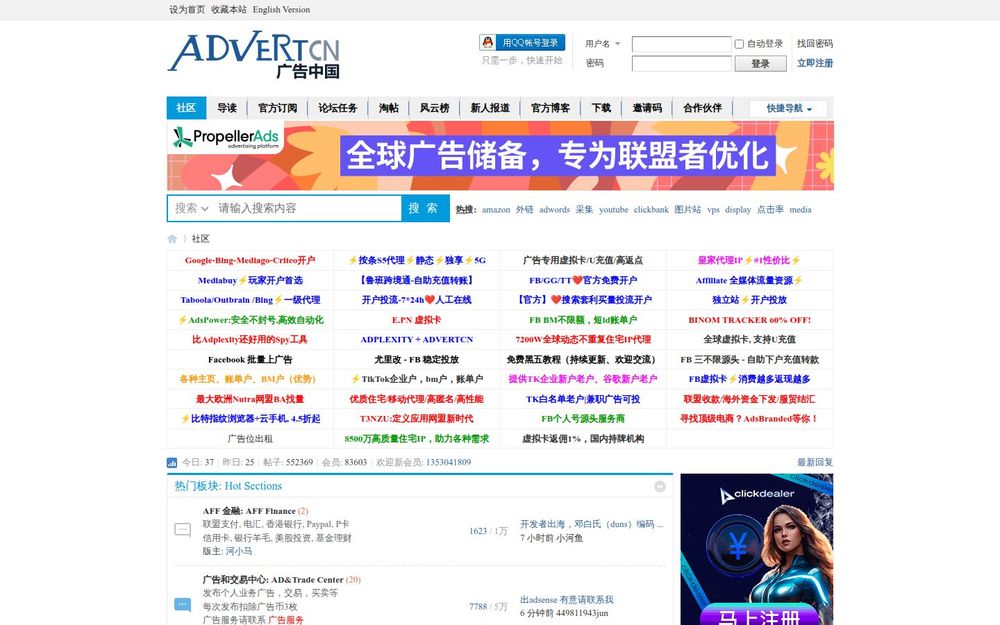The image size is (1000, 625).
Task: Open latest post 出adsense 有意请联系我
Action: pos(566,599)
